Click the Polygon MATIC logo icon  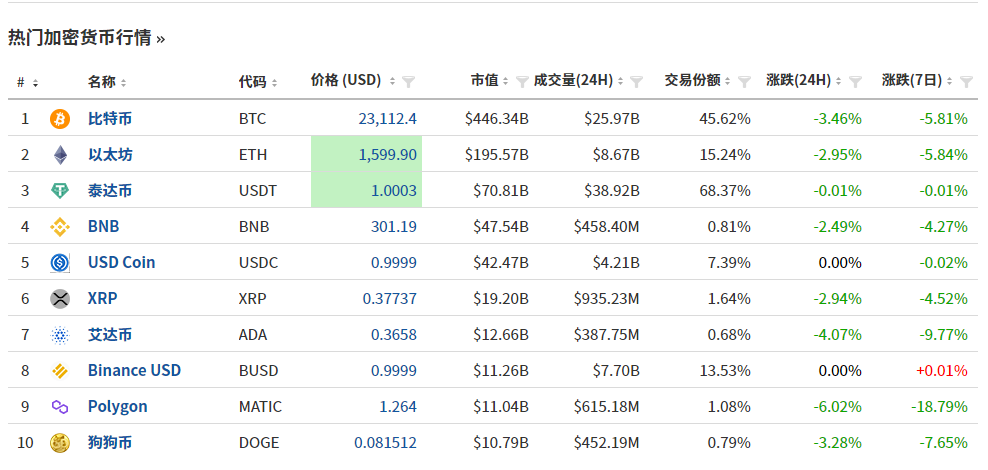point(60,407)
